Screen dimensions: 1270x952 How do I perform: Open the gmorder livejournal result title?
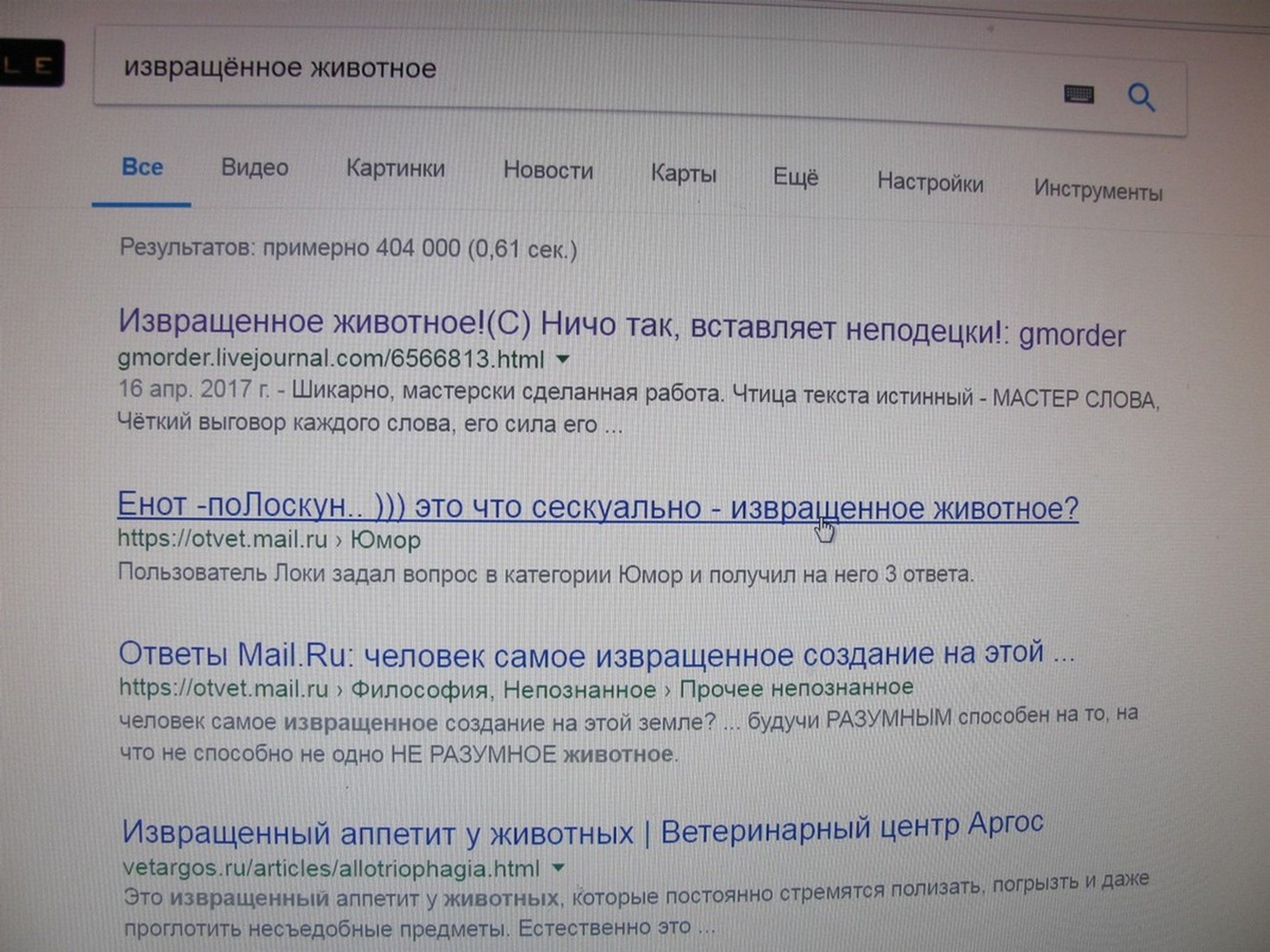[622, 327]
